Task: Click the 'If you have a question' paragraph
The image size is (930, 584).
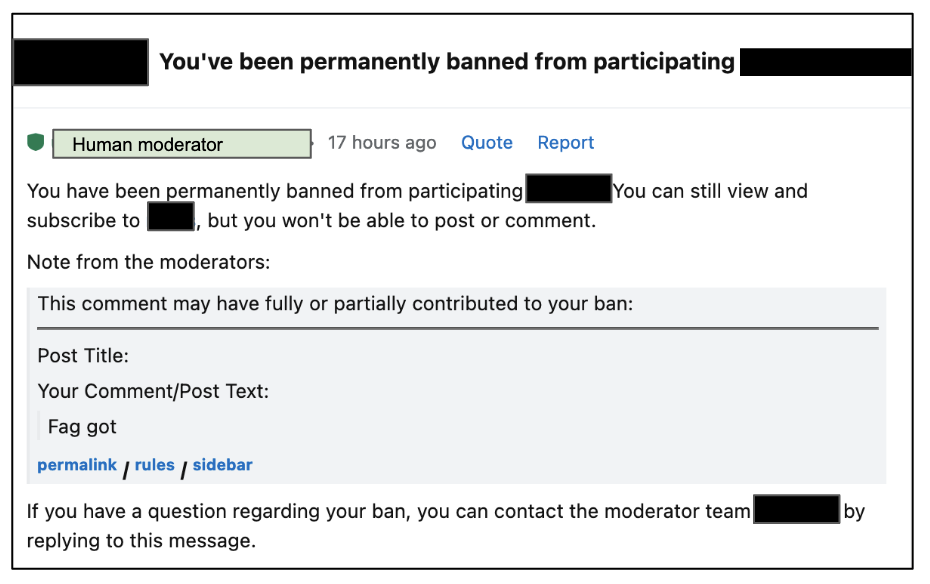Action: click(x=388, y=512)
